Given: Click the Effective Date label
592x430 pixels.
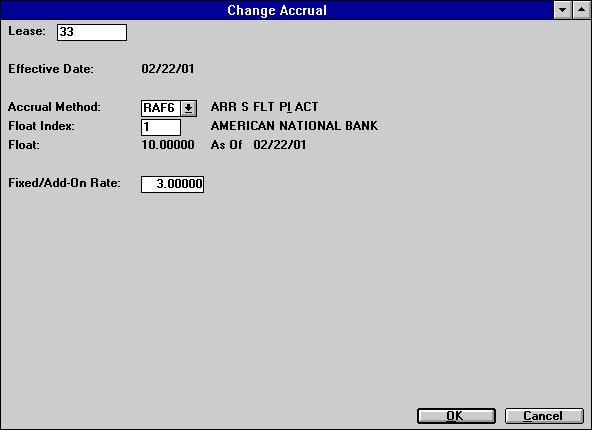Looking at the screenshot, I should coord(51,69).
